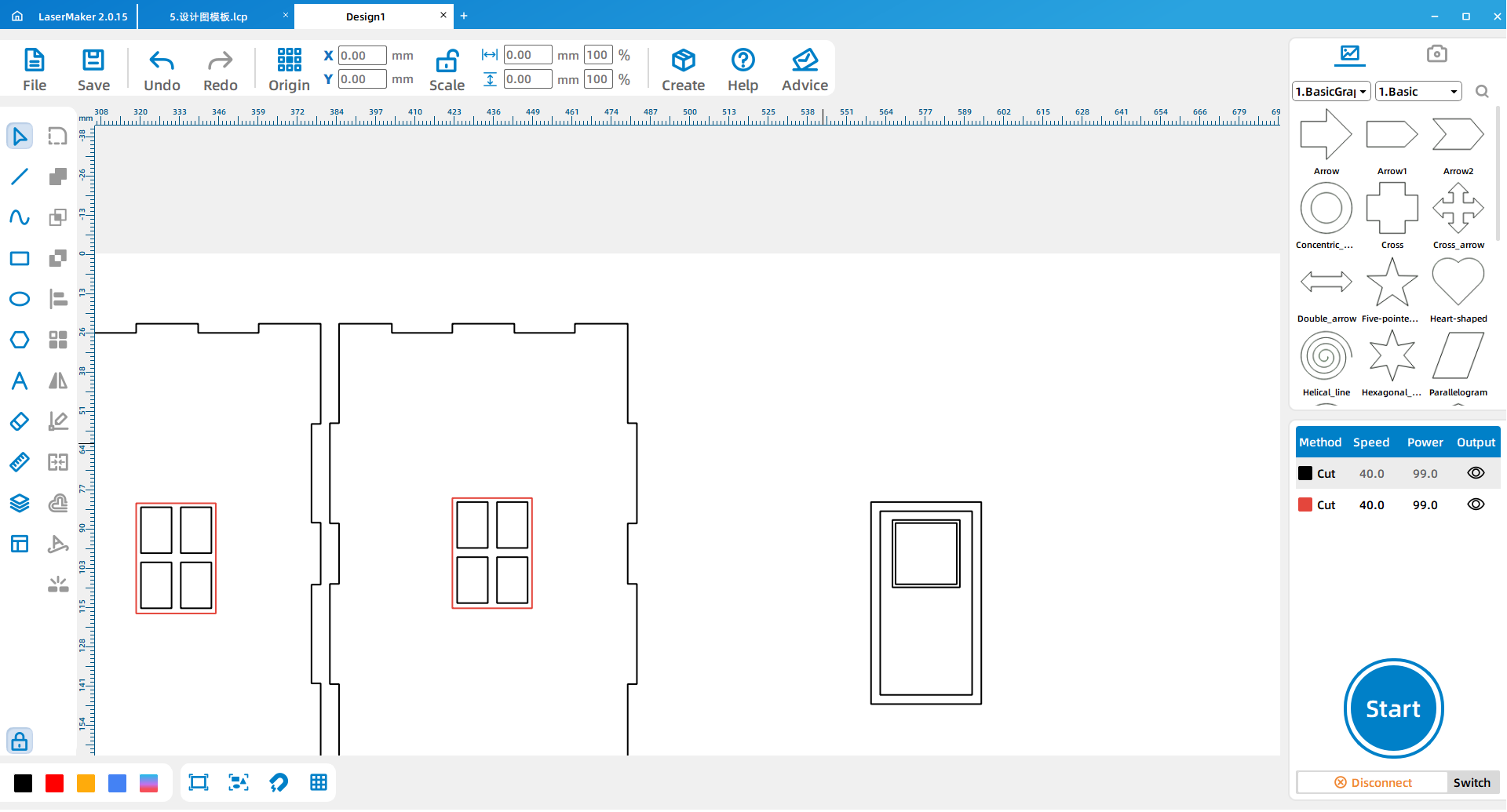The width and height of the screenshot is (1507, 812).
Task: Select the Line drawing tool
Action: [20, 177]
